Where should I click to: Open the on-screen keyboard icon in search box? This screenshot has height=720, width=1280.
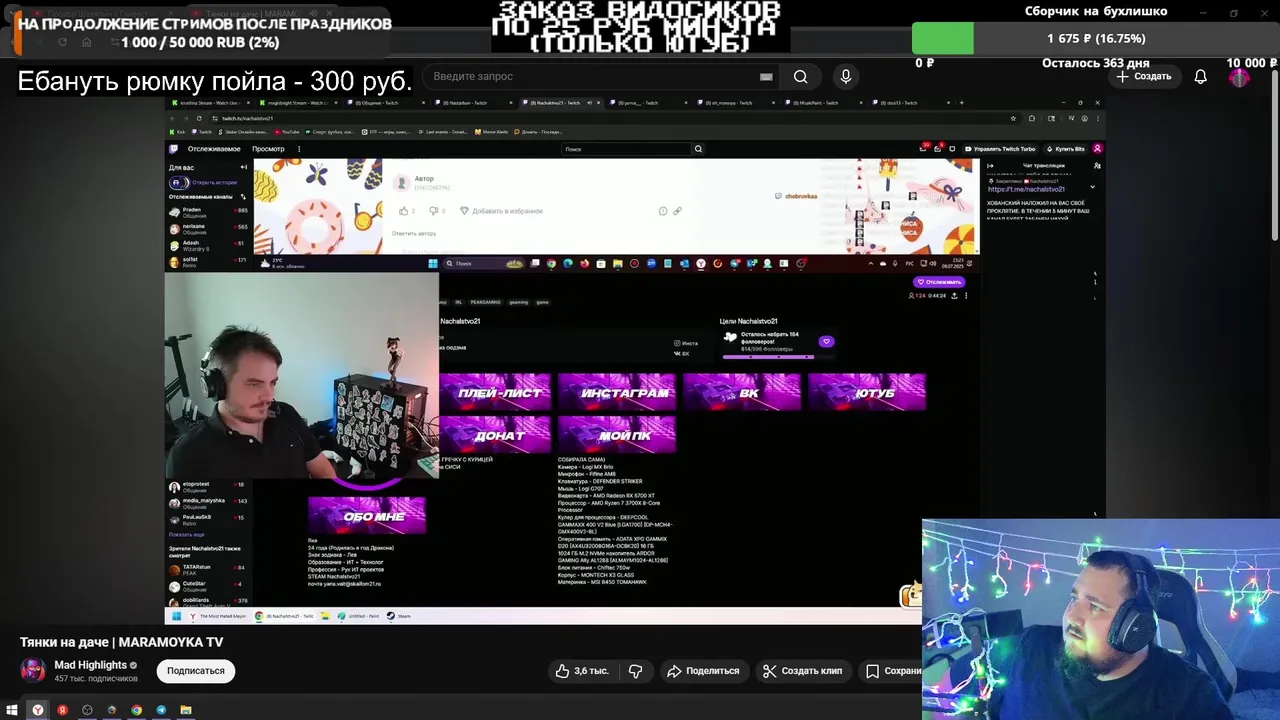pyautogui.click(x=766, y=76)
